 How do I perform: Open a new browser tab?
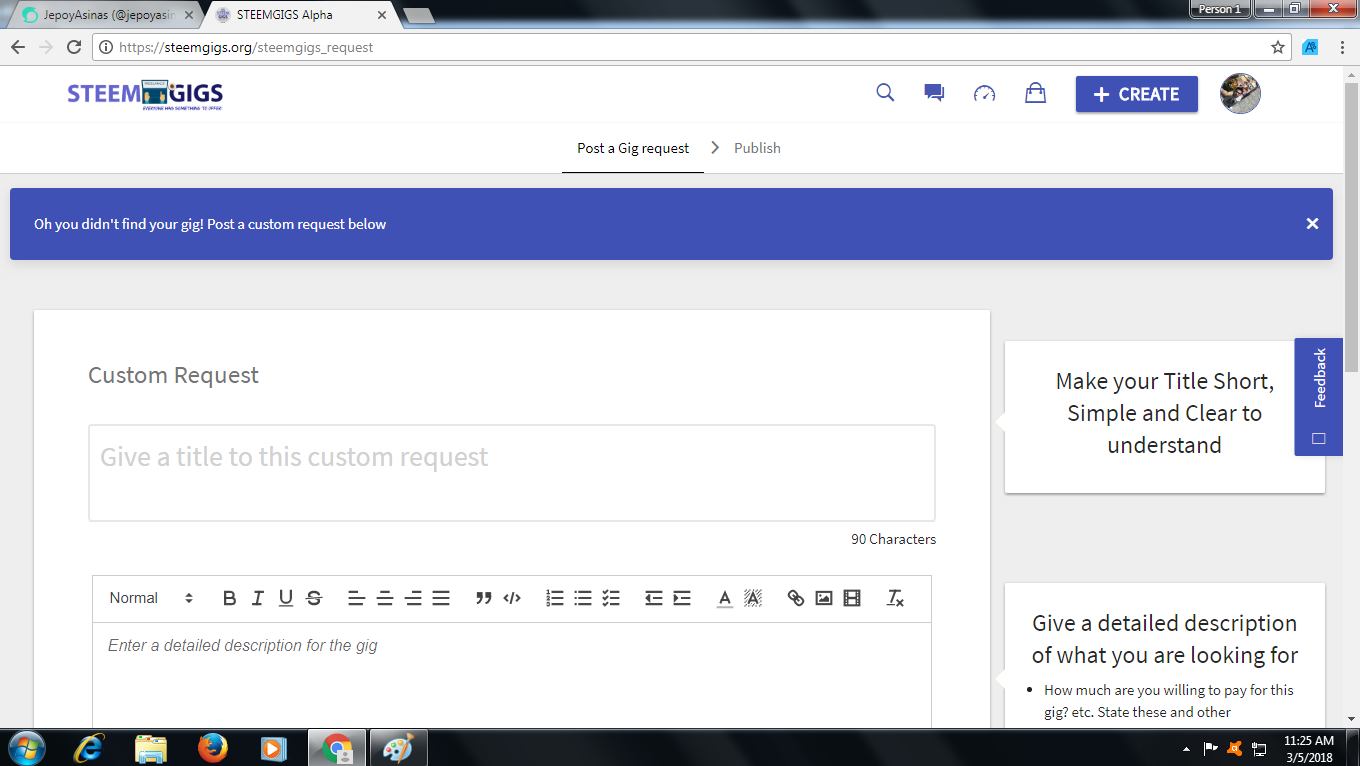point(417,15)
